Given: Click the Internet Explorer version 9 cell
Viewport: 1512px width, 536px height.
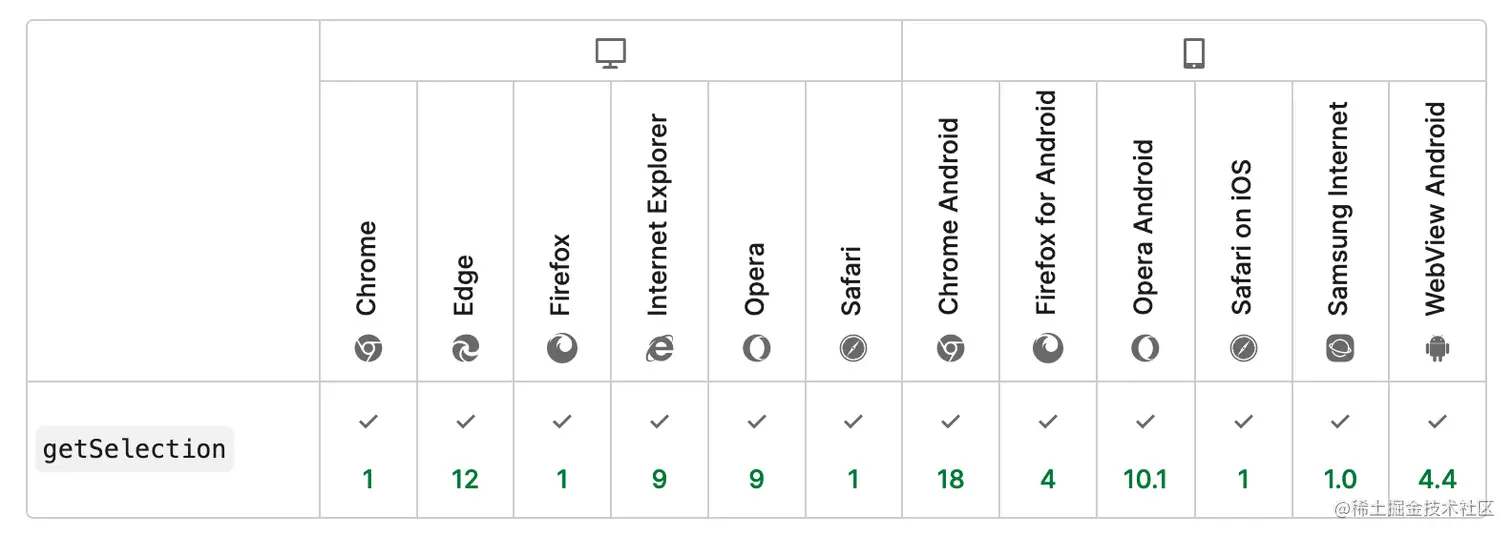Looking at the screenshot, I should click(x=659, y=480).
